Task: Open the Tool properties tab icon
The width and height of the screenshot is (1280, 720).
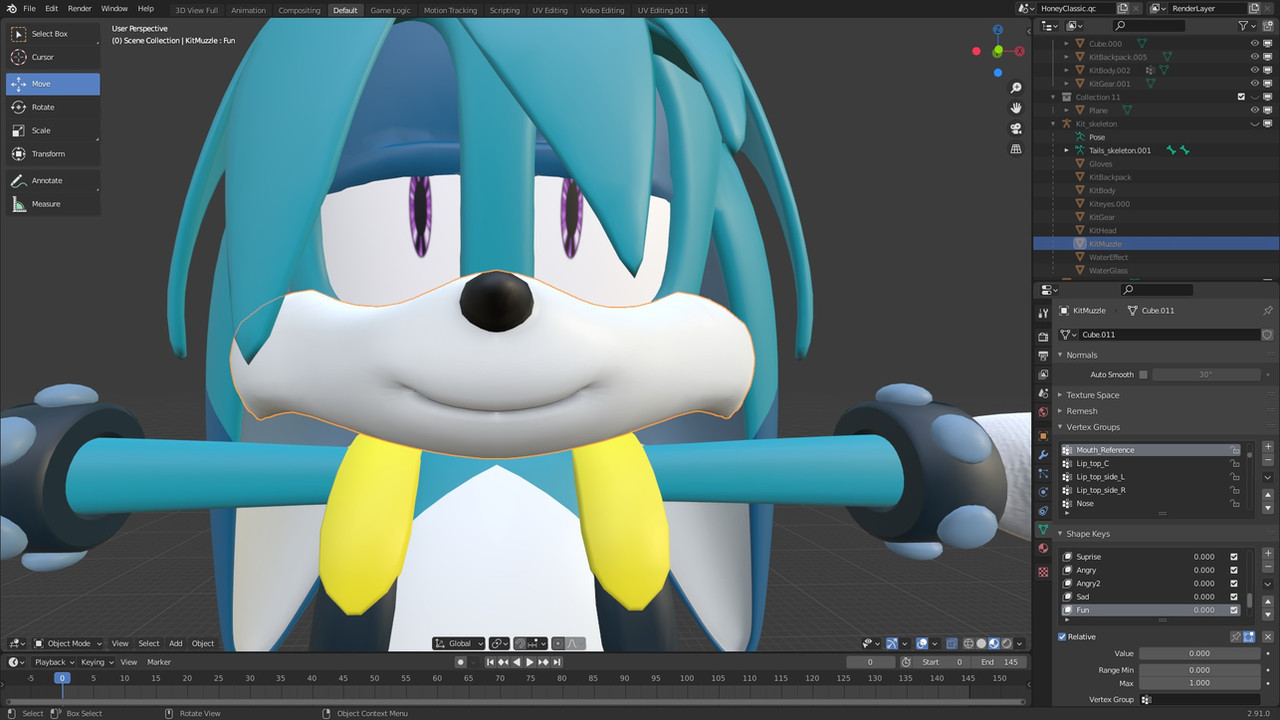Action: coord(1044,314)
